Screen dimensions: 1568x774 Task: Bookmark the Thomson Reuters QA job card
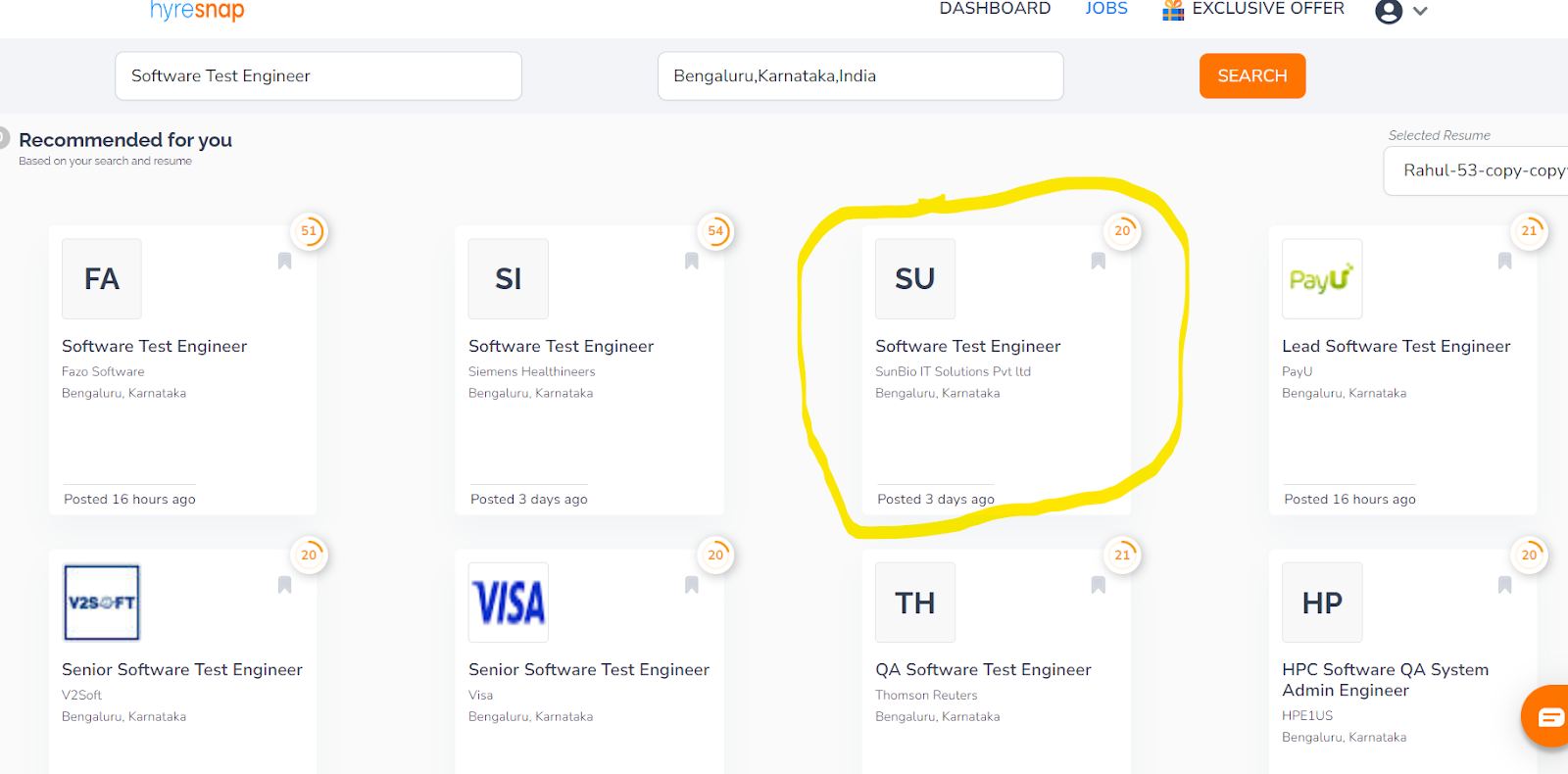1098,585
